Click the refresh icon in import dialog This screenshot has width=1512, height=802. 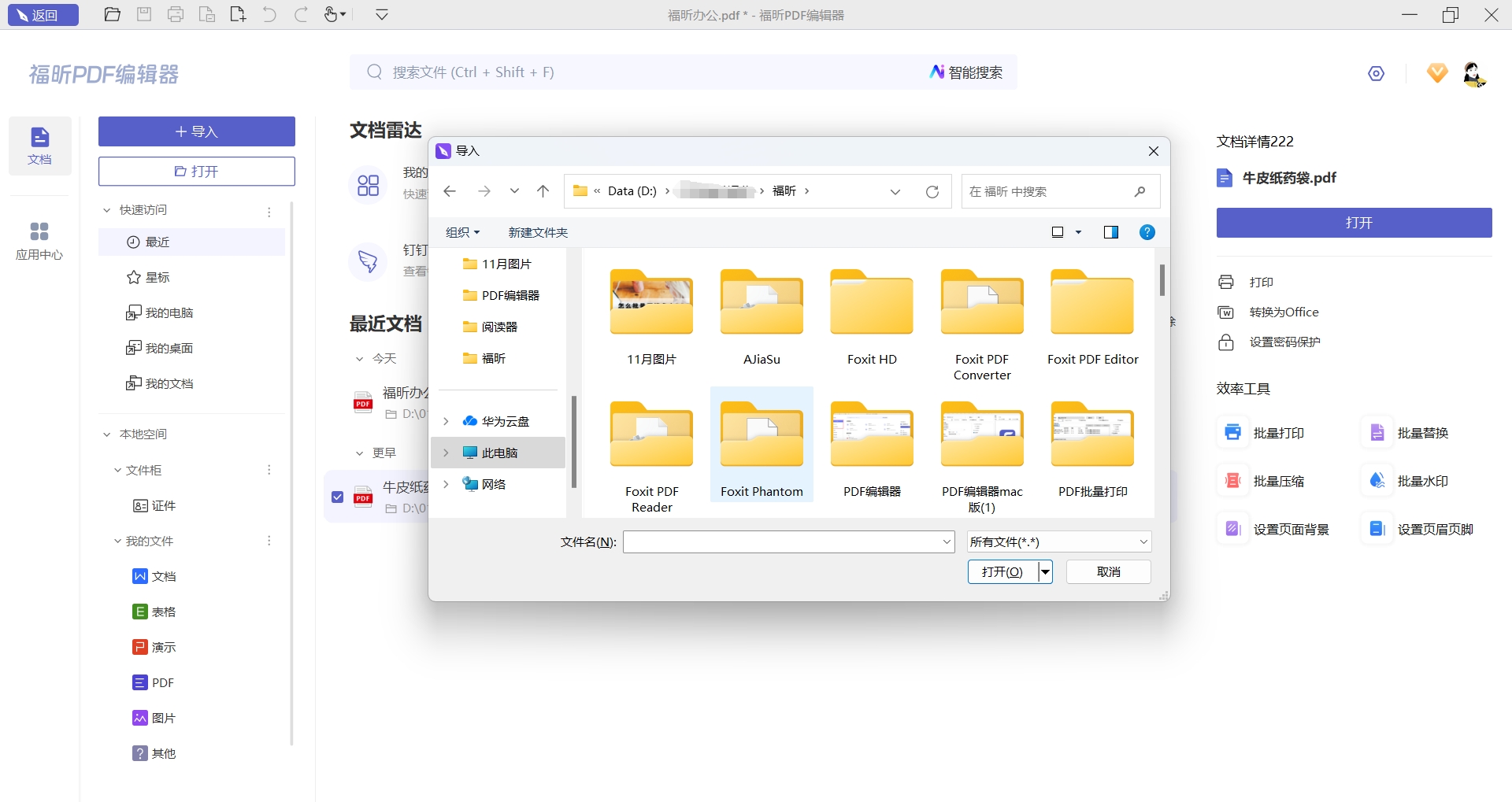tap(932, 191)
